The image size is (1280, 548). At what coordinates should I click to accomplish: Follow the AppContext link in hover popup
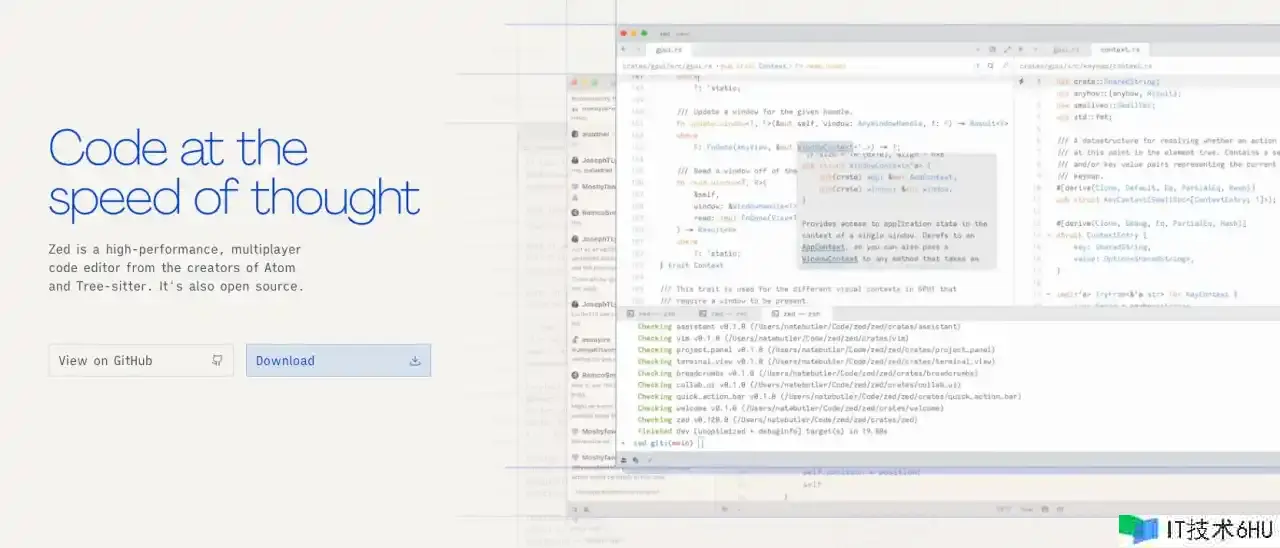(x=824, y=247)
